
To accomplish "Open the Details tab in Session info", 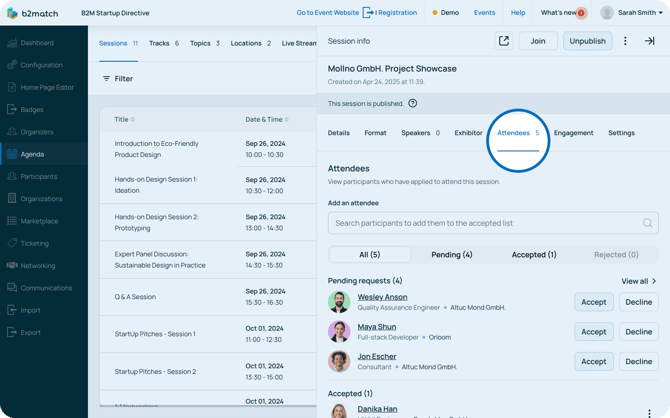I will tap(338, 133).
